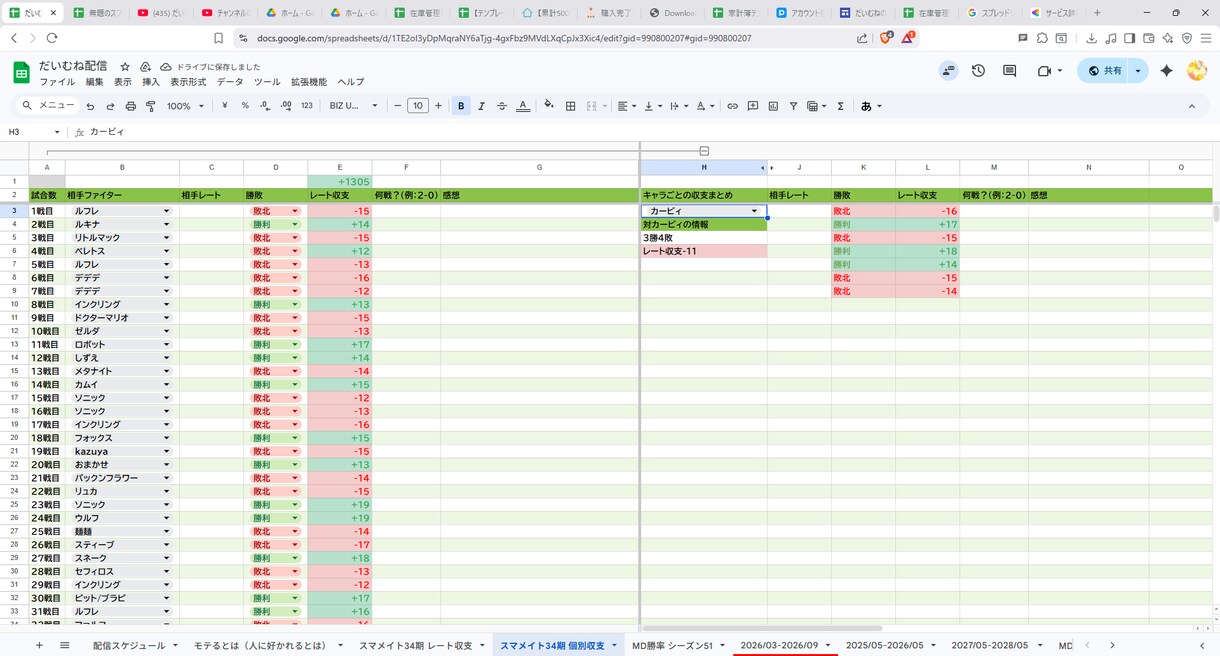Add a new sheet with the plus button

39,645
